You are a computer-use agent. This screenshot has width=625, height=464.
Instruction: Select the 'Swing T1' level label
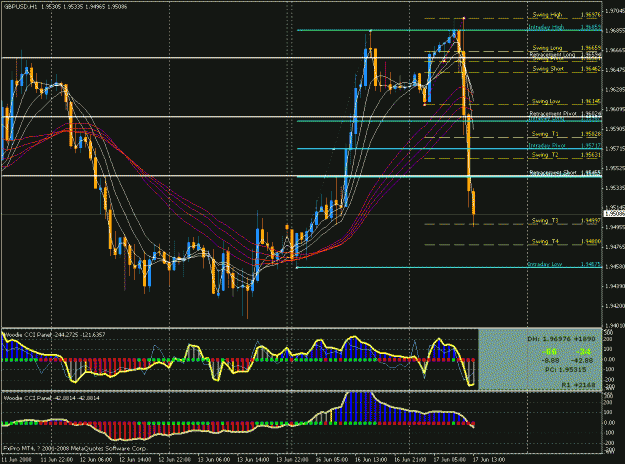(x=545, y=134)
